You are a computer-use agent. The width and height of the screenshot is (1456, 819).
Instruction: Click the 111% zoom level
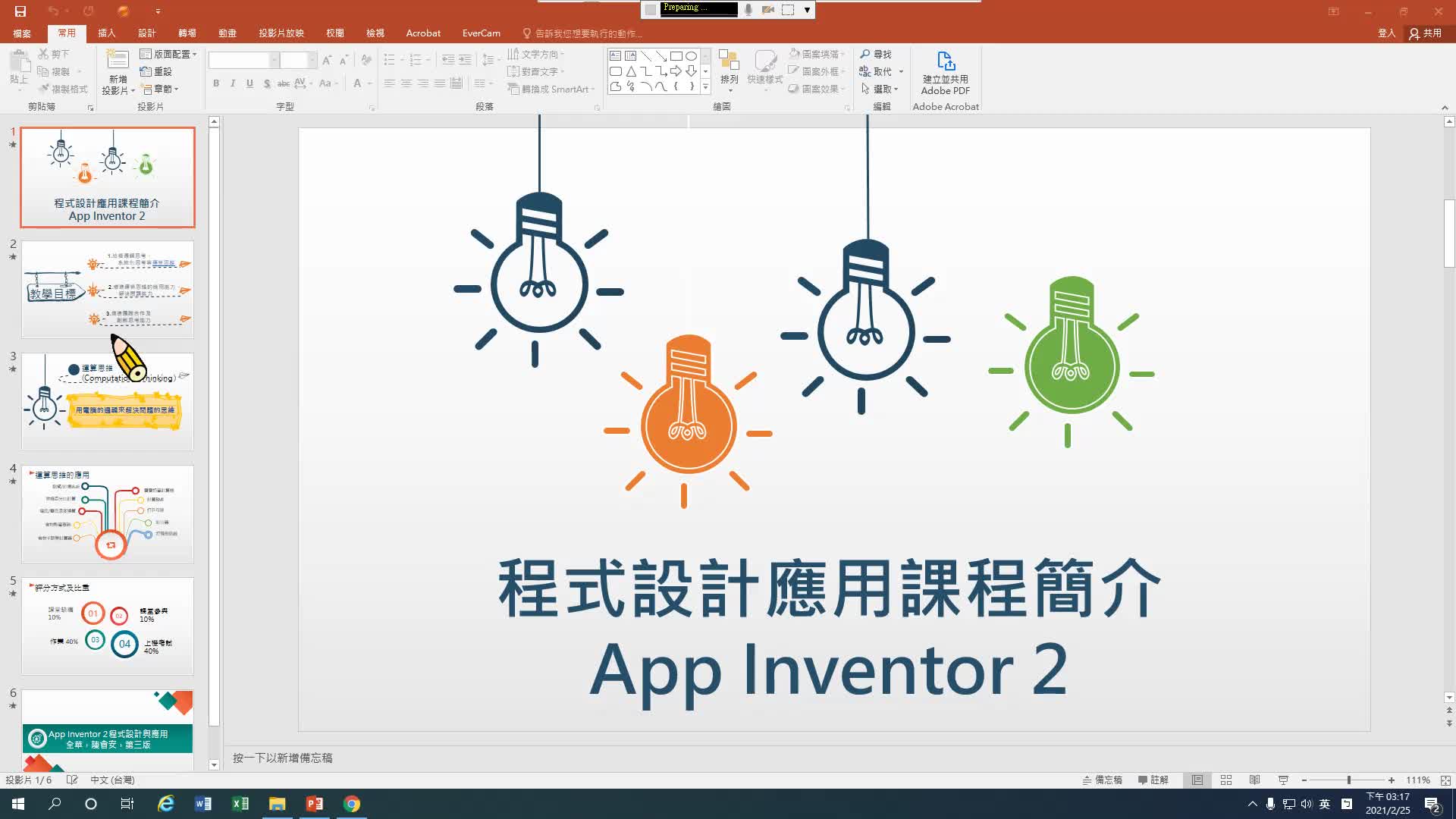(1418, 780)
